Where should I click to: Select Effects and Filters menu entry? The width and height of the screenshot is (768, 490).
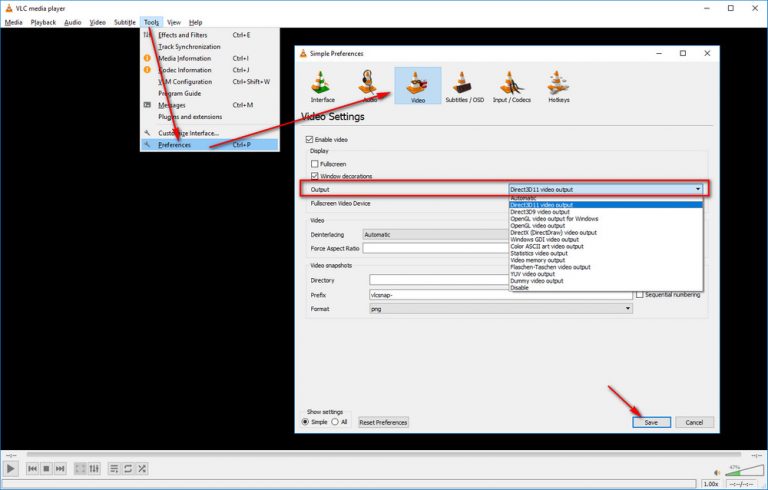pyautogui.click(x=210, y=35)
